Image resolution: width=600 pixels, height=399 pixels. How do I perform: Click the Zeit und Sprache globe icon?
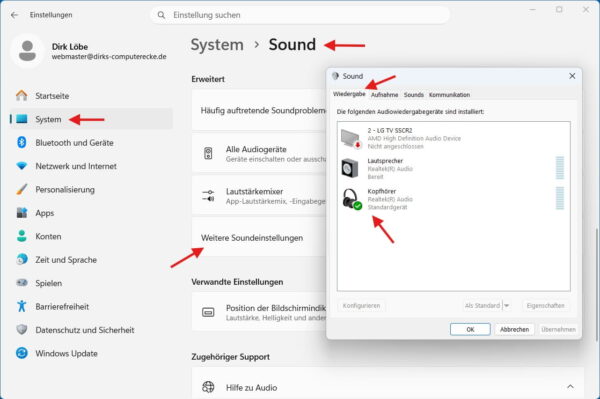[x=22, y=259]
